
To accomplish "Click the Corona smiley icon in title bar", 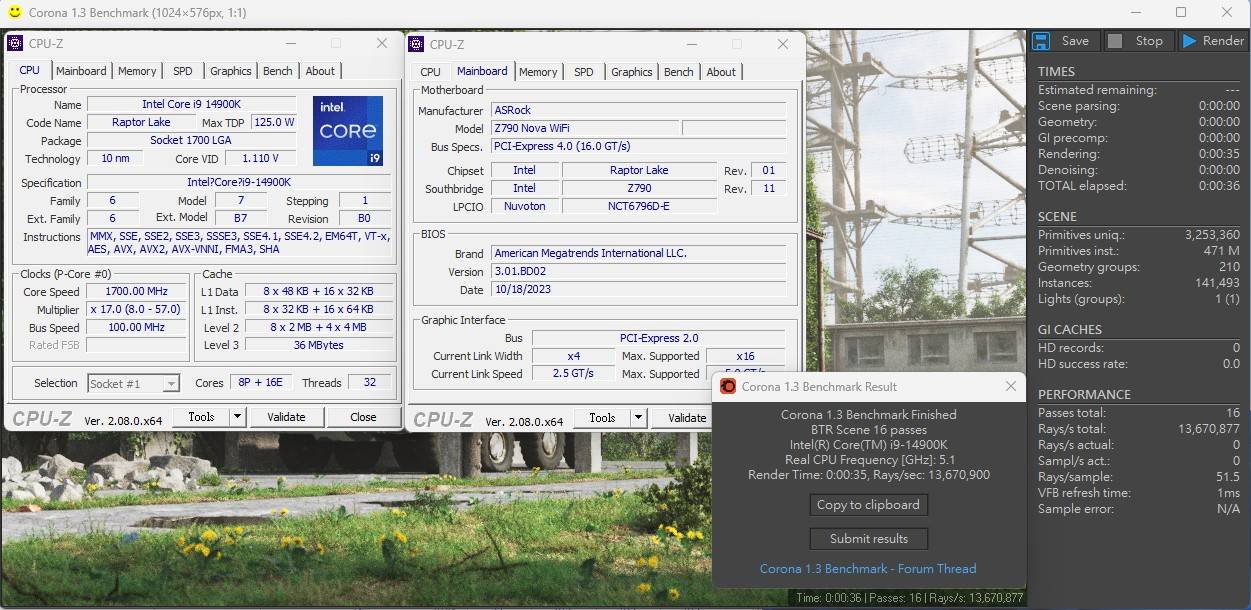I will coord(14,12).
